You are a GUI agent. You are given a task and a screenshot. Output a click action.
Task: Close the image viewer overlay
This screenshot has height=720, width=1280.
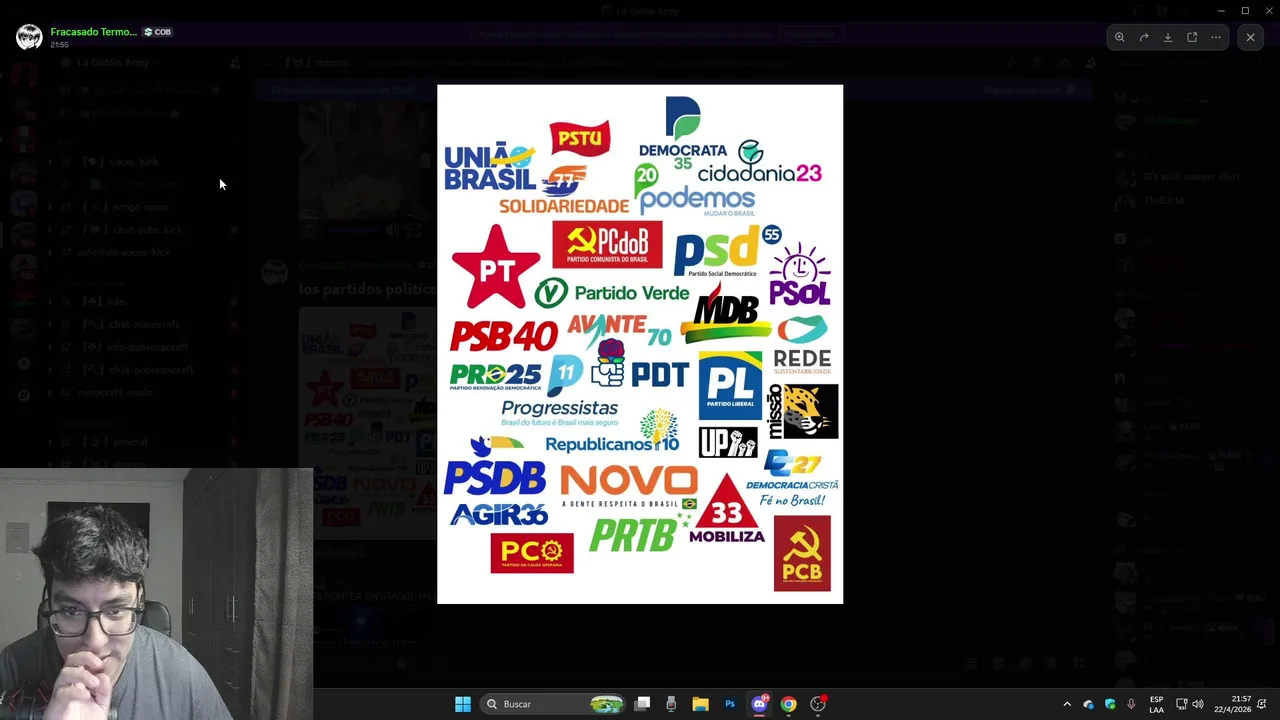(1250, 37)
